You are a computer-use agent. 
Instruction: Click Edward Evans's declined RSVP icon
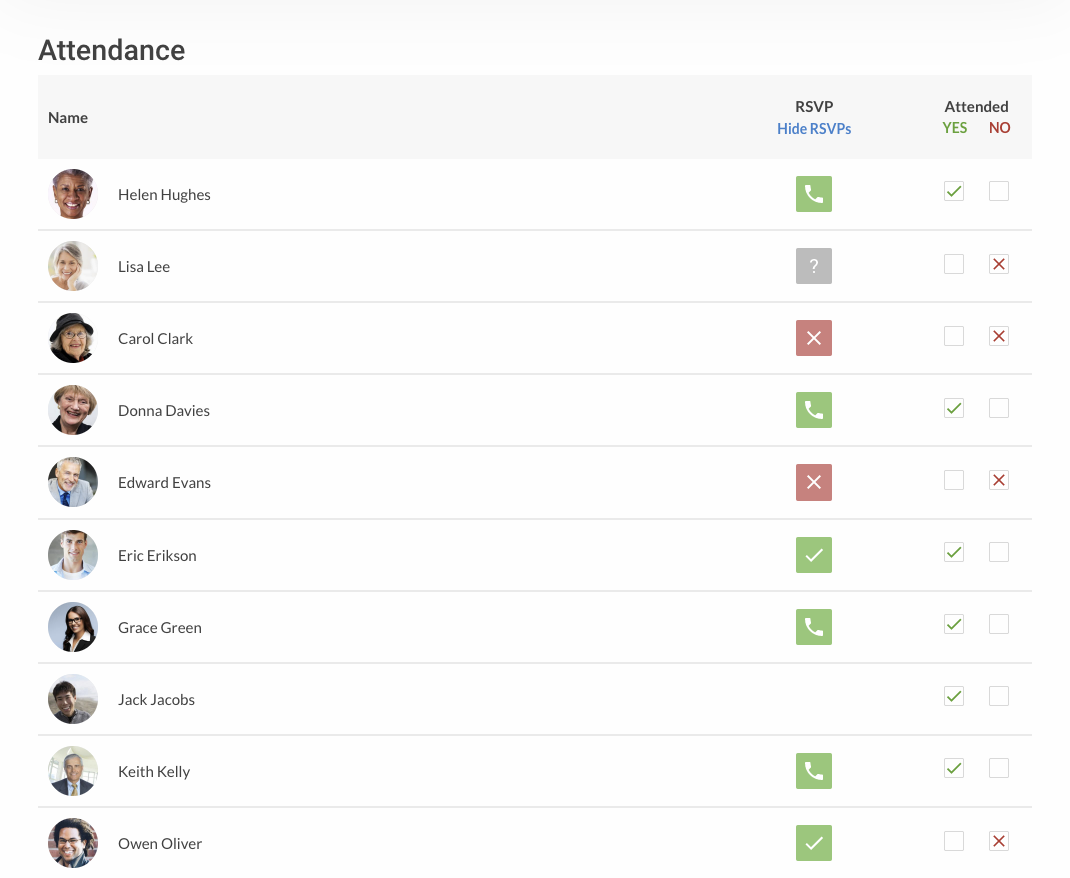click(x=813, y=482)
